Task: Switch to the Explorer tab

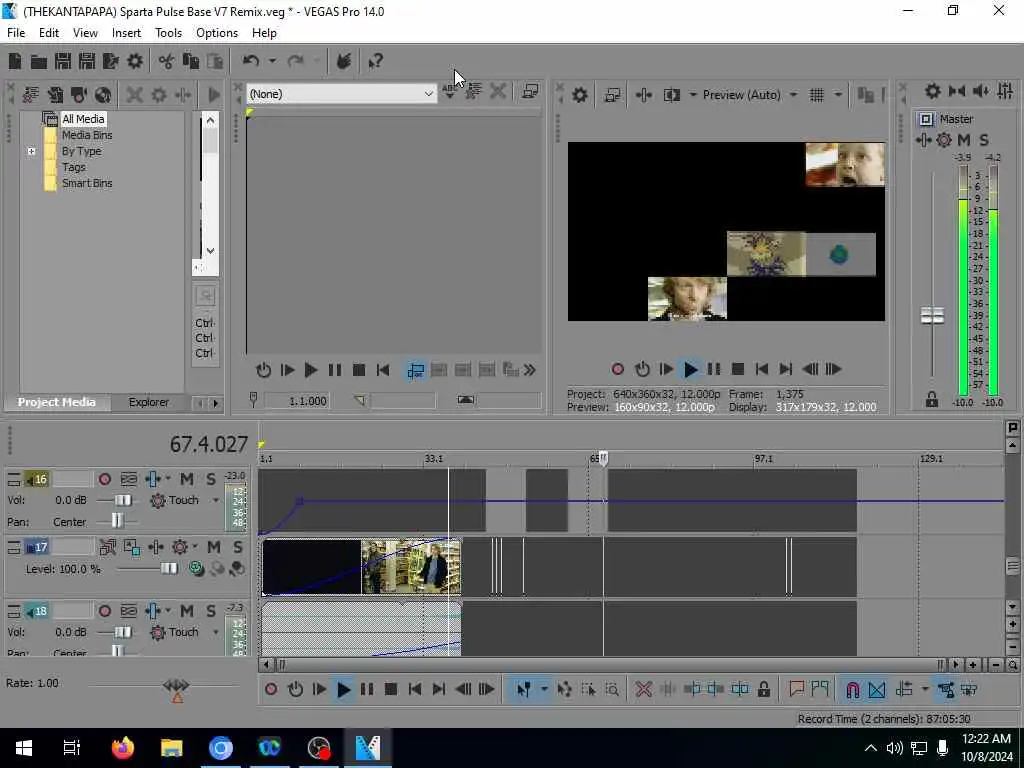Action: (x=149, y=402)
